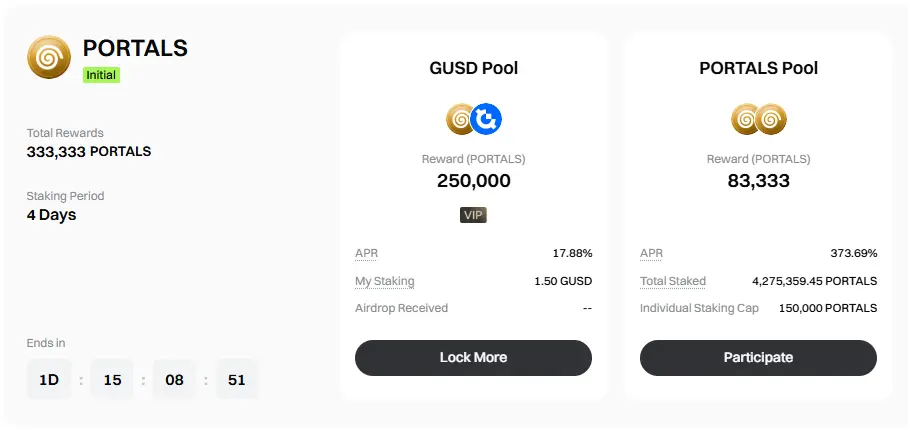Click the large PORTALS coin logo
The image size is (908, 431).
[x=49, y=57]
